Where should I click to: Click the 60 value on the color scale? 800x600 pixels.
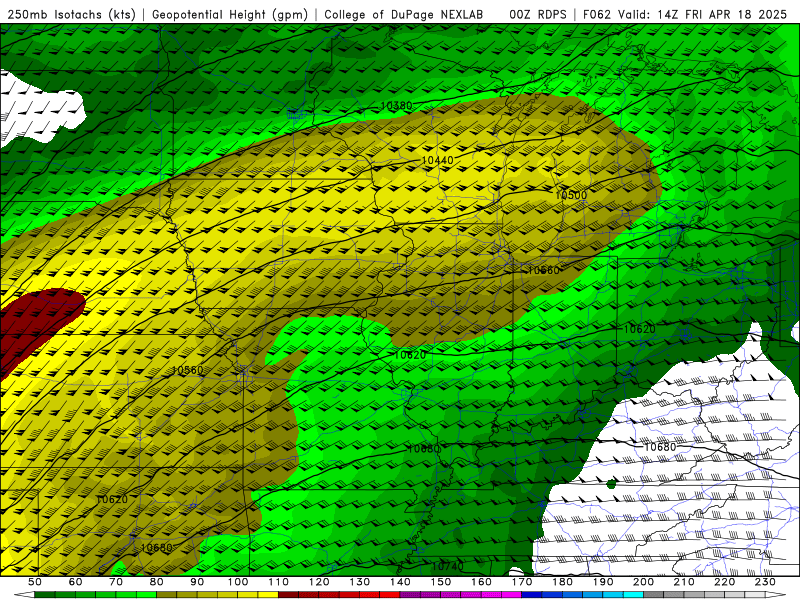coord(76,582)
